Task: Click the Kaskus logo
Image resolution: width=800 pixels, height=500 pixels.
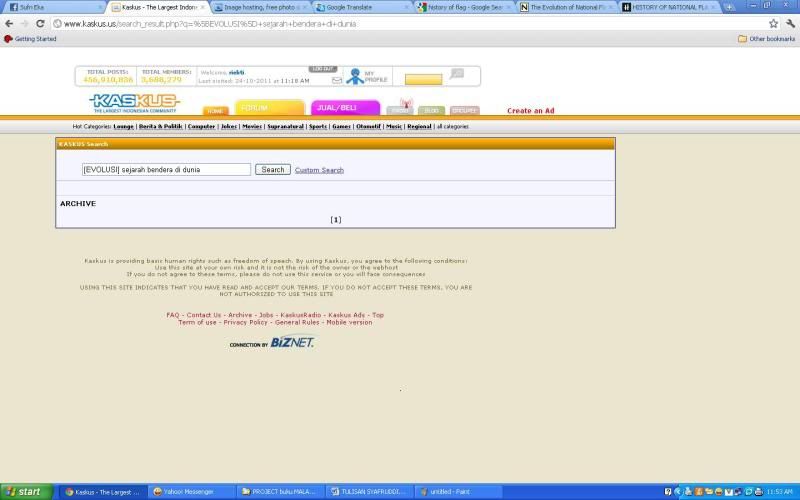Action: click(x=135, y=103)
